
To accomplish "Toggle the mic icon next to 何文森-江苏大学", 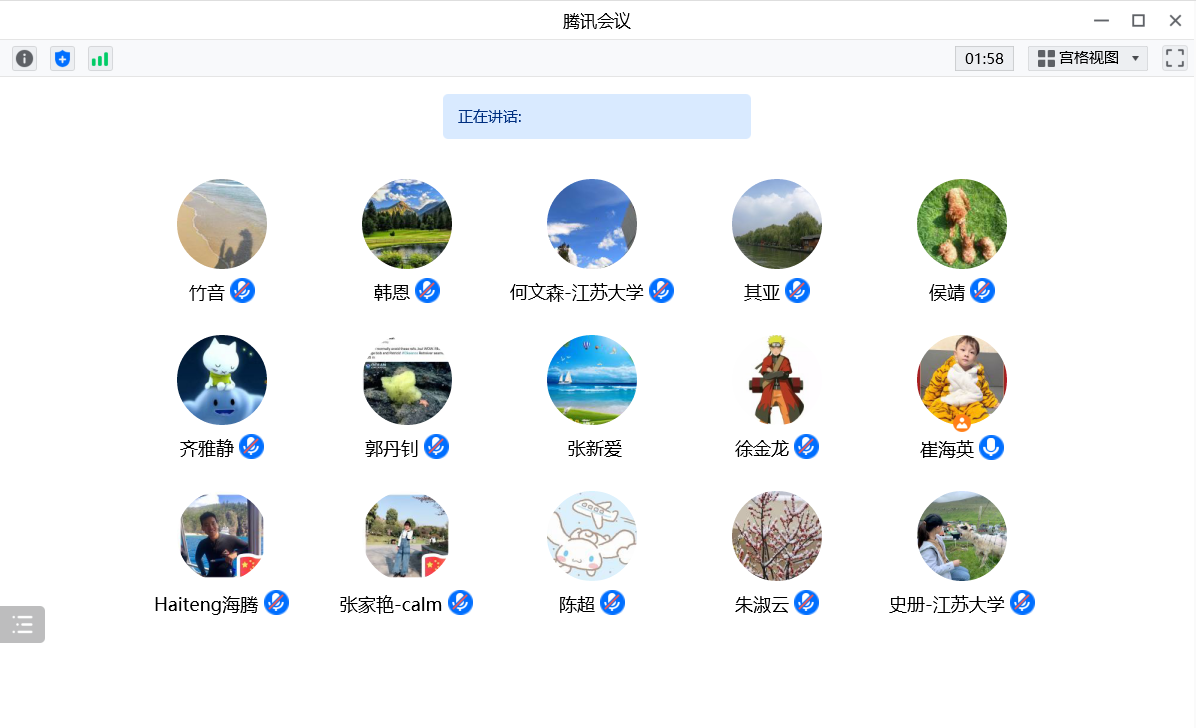I will coord(662,291).
